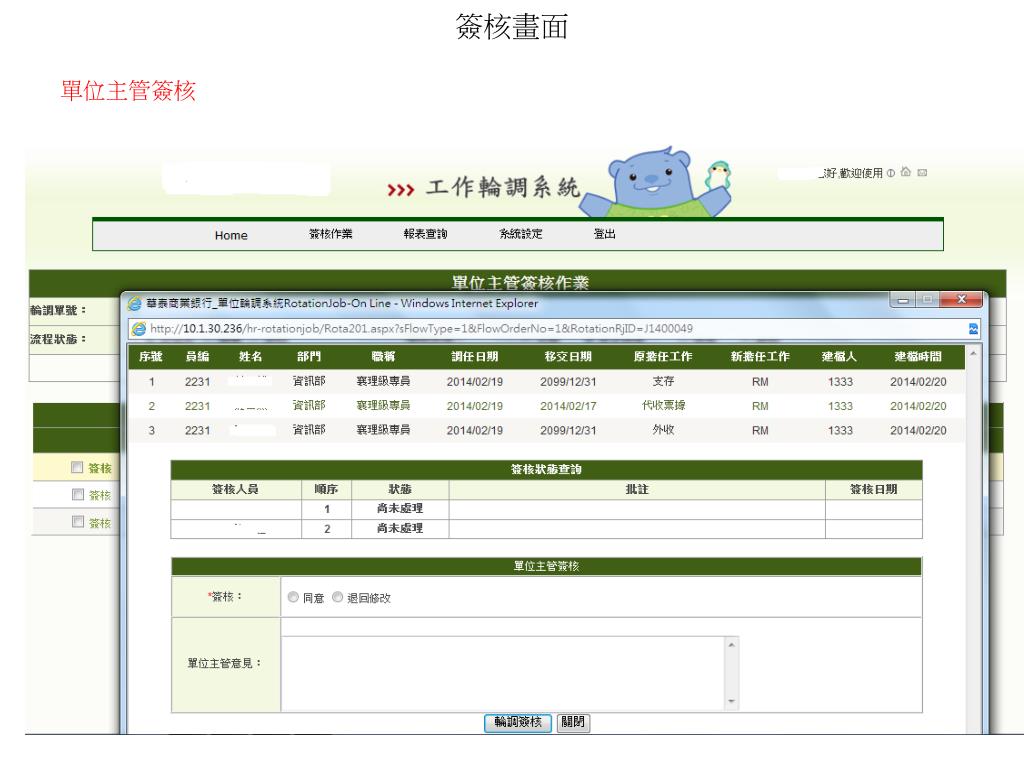Click the 簽核人員 column header
This screenshot has width=1024, height=768.
235,489
